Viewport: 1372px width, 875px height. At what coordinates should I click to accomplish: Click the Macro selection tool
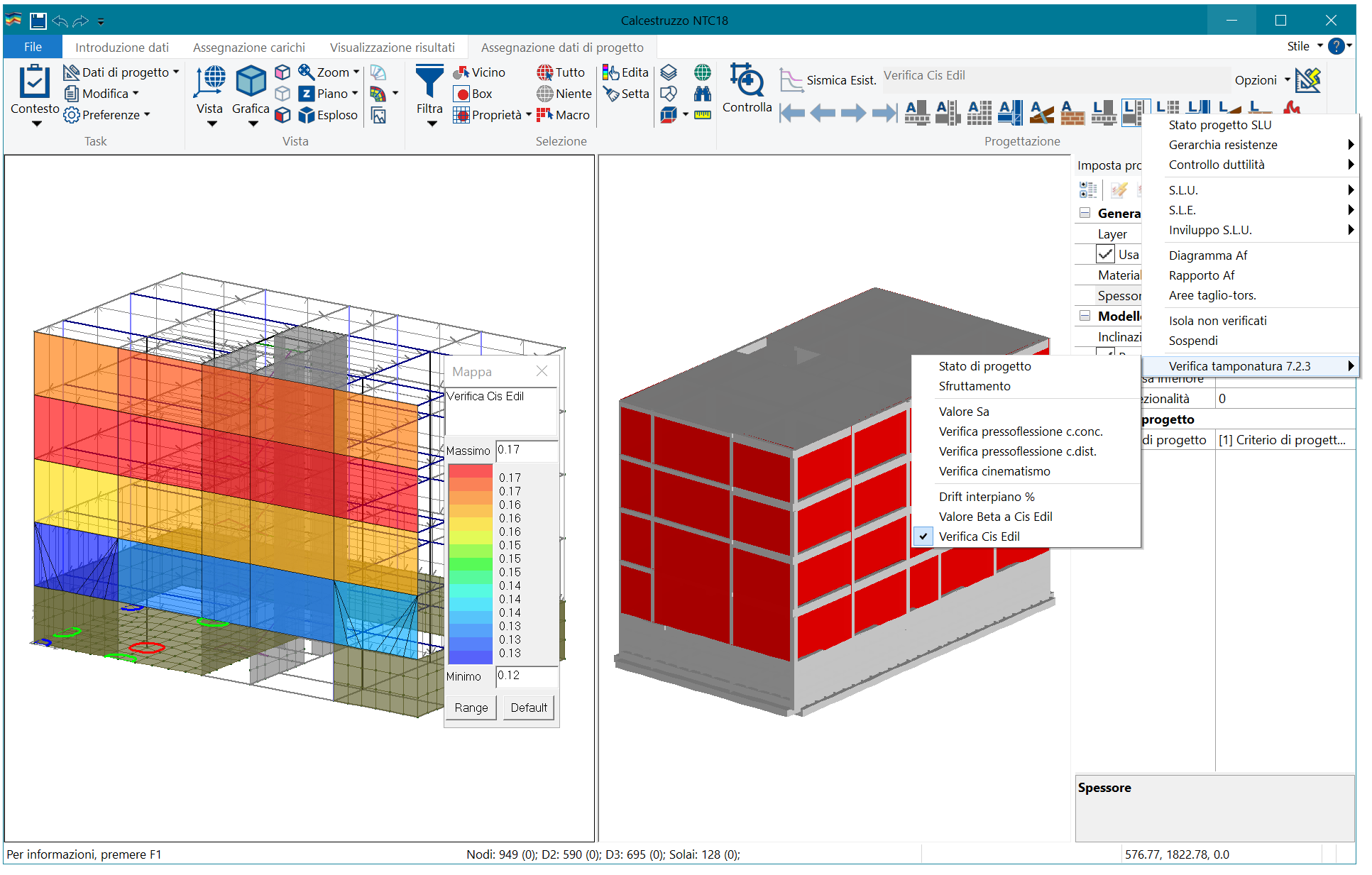[x=564, y=115]
